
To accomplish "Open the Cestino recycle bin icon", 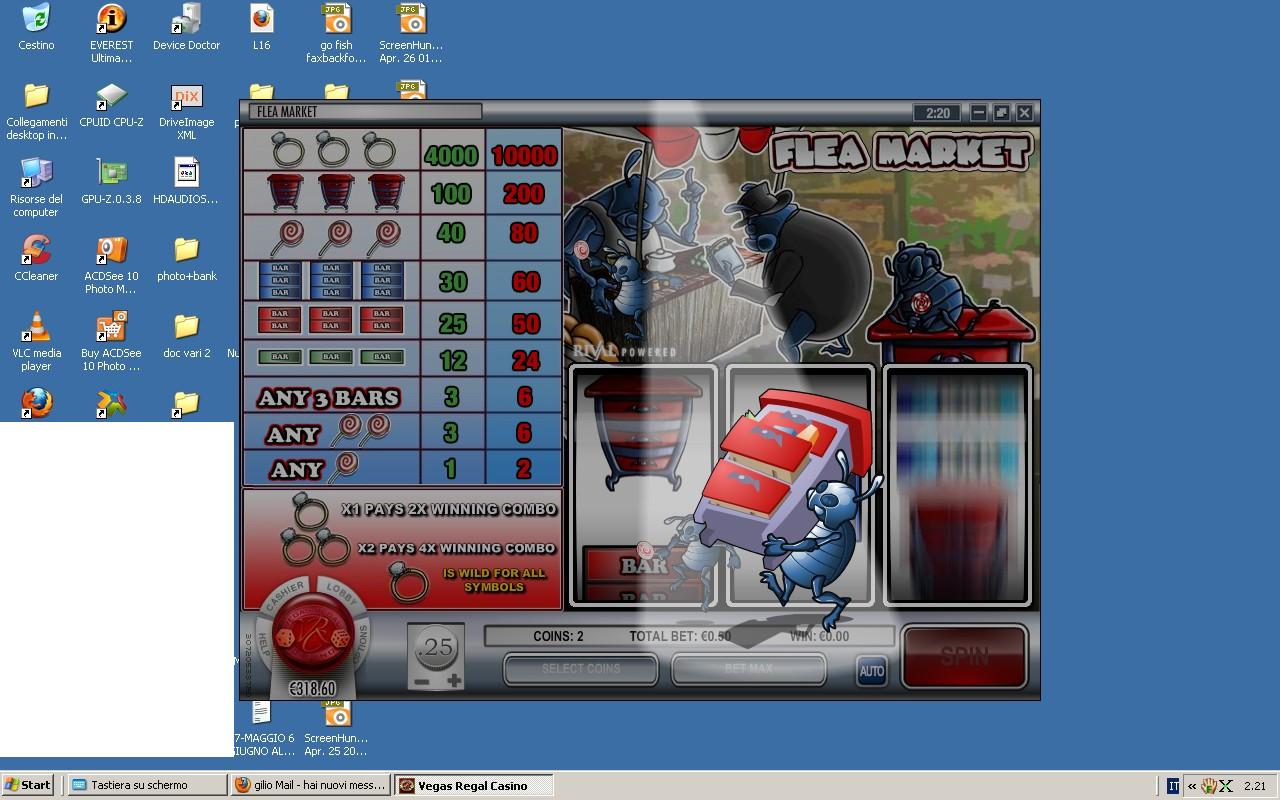I will coord(36,27).
